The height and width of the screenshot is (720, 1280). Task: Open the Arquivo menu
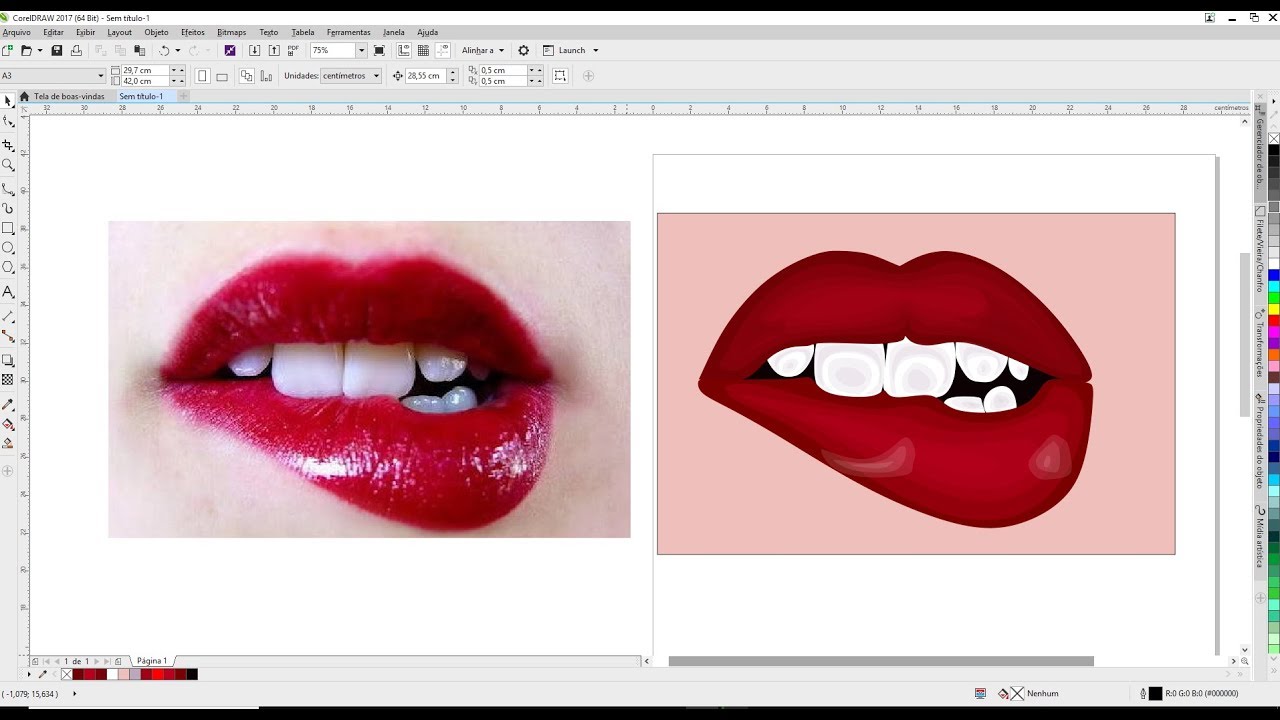16,32
